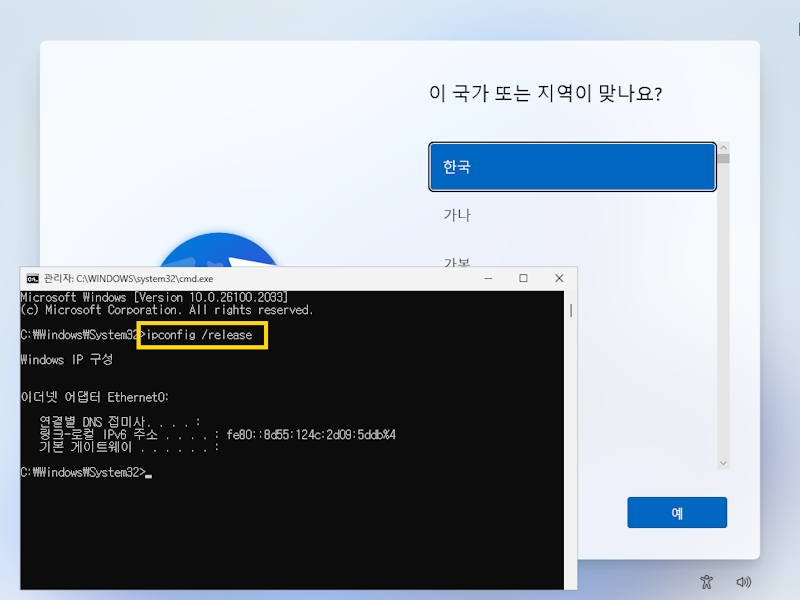Maximize the cmd.exe window
The height and width of the screenshot is (600, 800).
point(523,278)
